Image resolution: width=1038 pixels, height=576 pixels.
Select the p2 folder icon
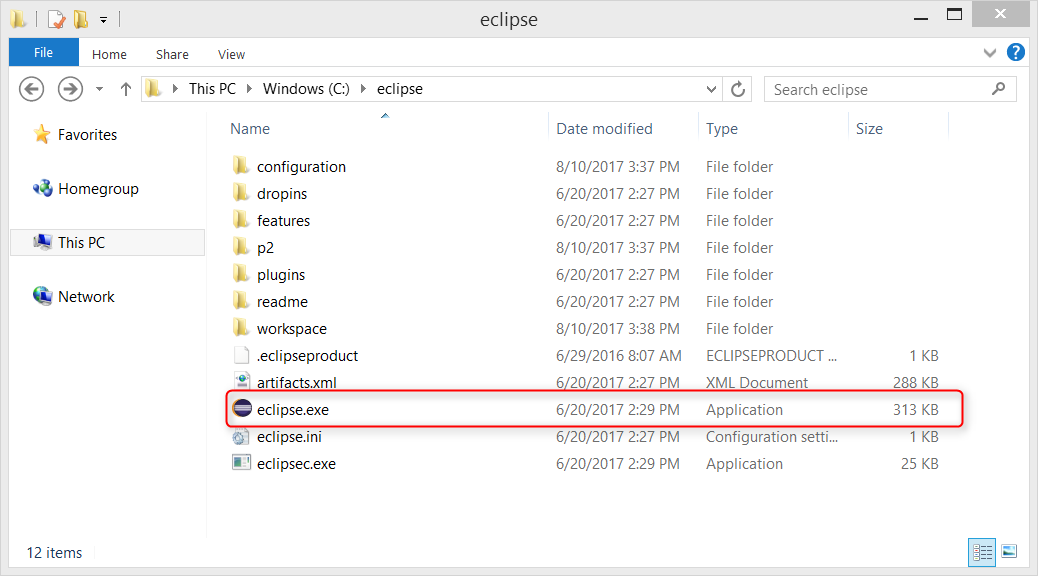(x=241, y=247)
